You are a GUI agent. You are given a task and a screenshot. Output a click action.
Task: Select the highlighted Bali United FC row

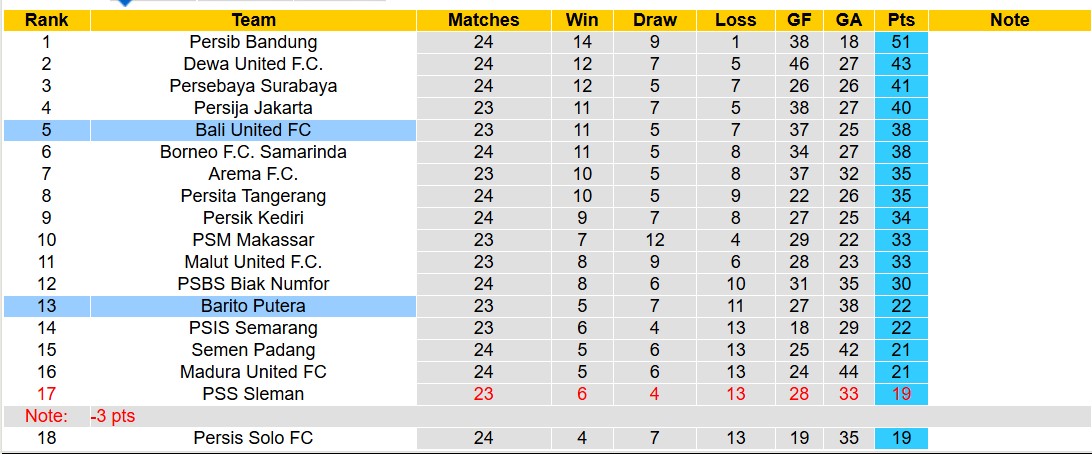(253, 130)
